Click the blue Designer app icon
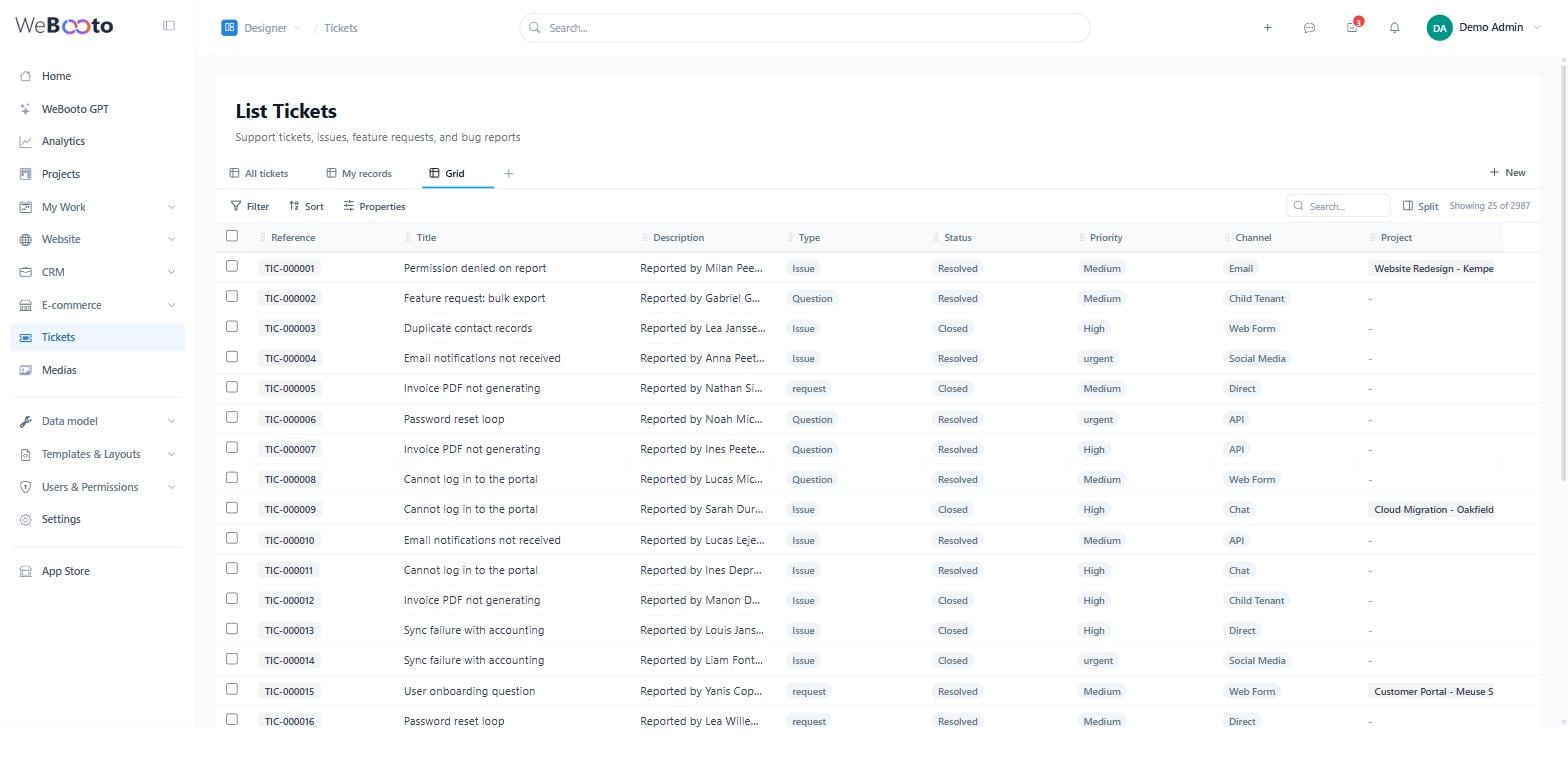Screen dimensions: 1568x772 (229, 28)
